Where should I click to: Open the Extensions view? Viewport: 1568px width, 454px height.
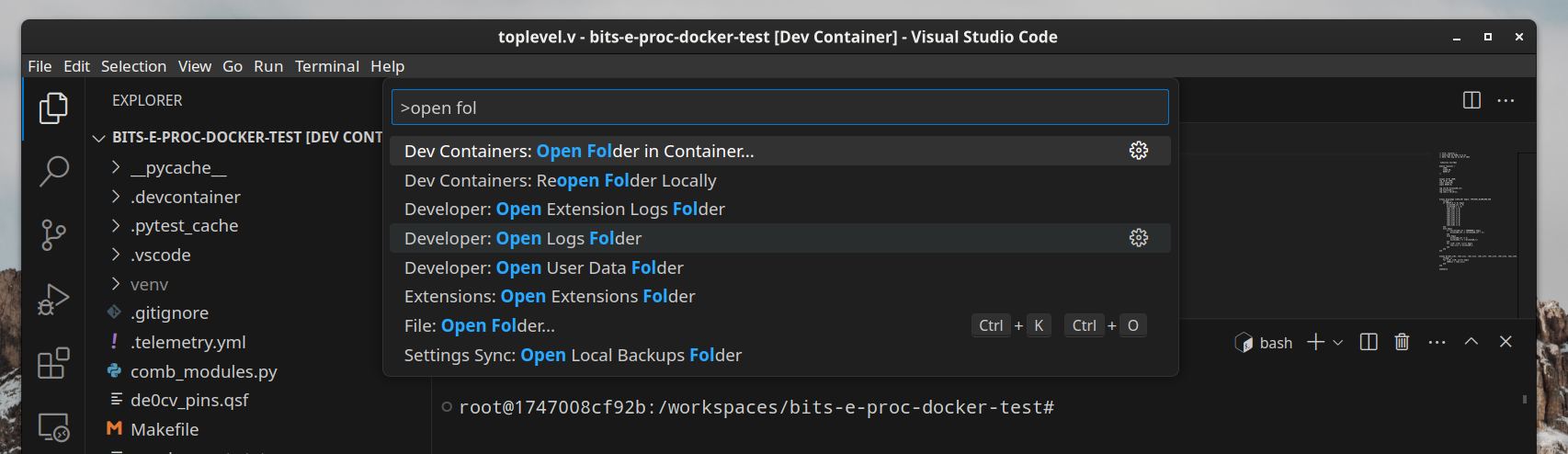point(53,364)
